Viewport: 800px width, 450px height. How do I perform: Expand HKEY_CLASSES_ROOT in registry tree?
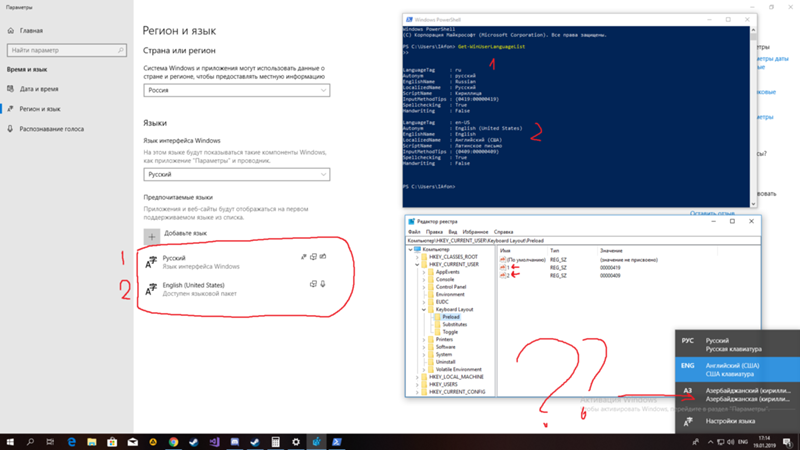point(417,257)
